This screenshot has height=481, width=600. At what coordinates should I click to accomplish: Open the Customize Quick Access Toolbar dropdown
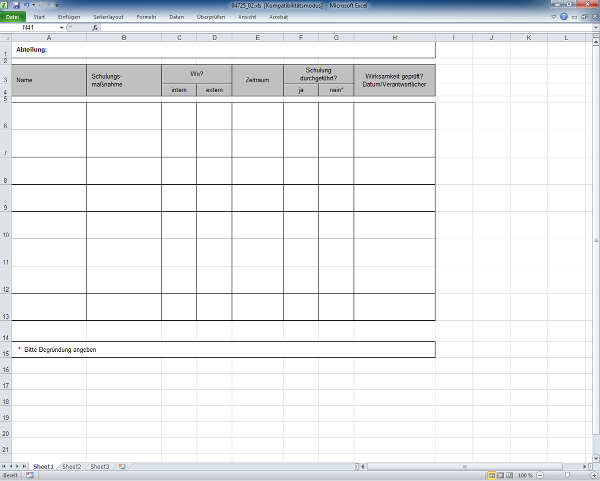coord(57,5)
